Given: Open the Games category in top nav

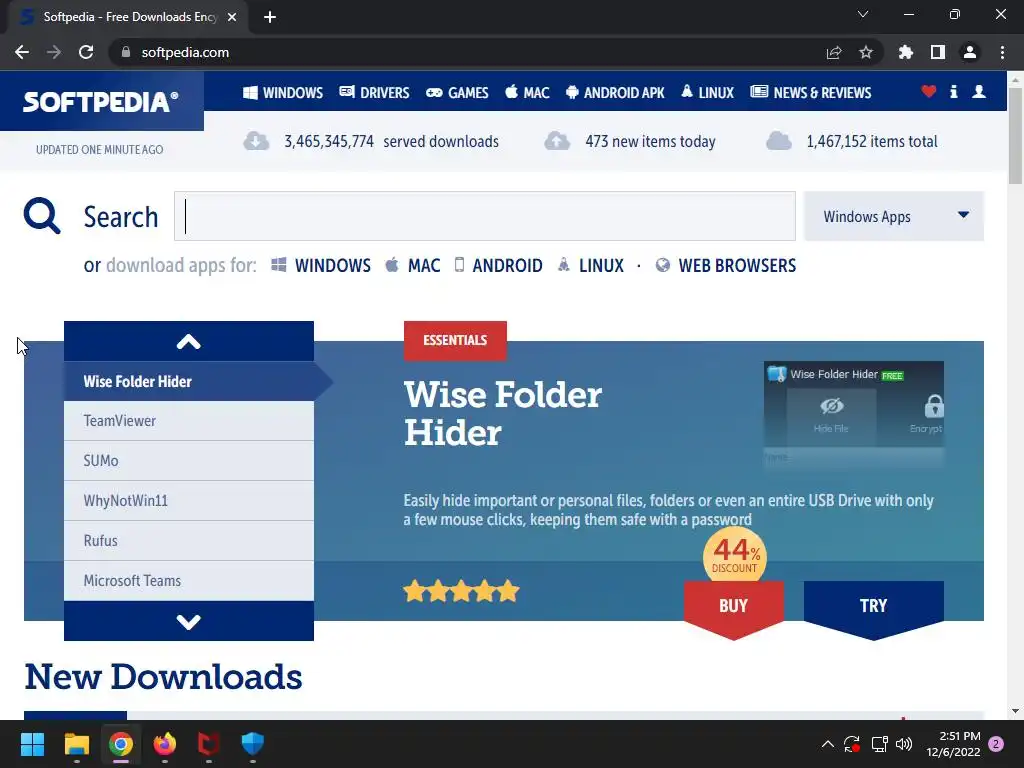Looking at the screenshot, I should click(457, 93).
